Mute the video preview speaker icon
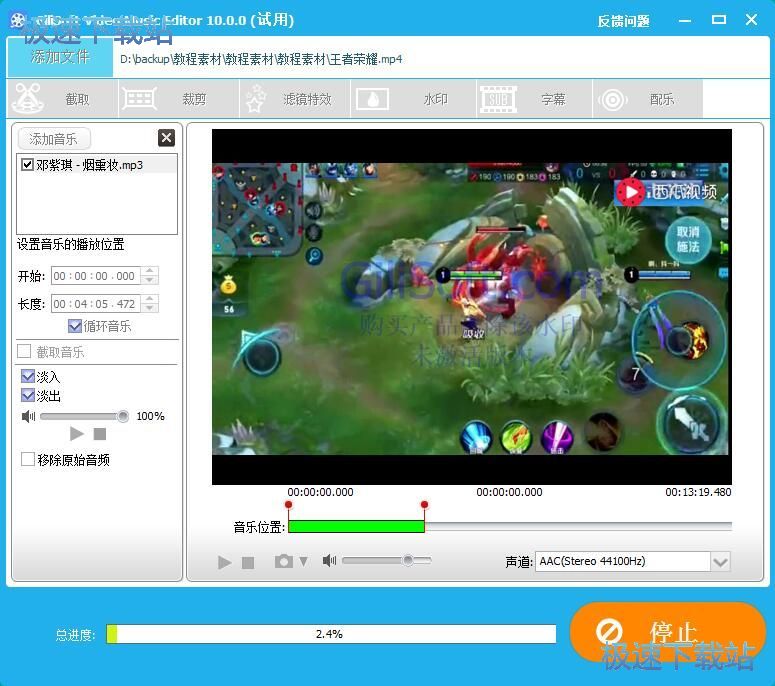Viewport: 775px width, 686px height. pyautogui.click(x=329, y=560)
